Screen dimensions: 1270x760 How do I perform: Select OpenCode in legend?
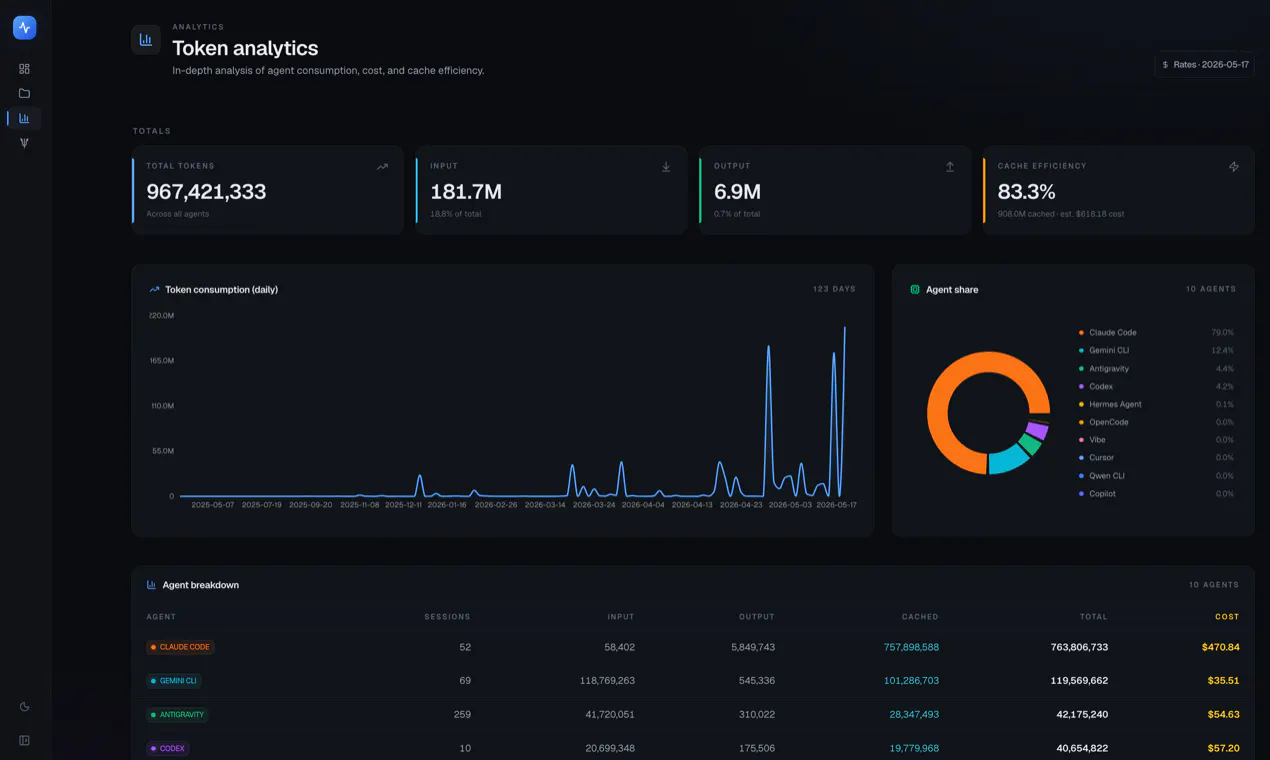coord(1109,423)
